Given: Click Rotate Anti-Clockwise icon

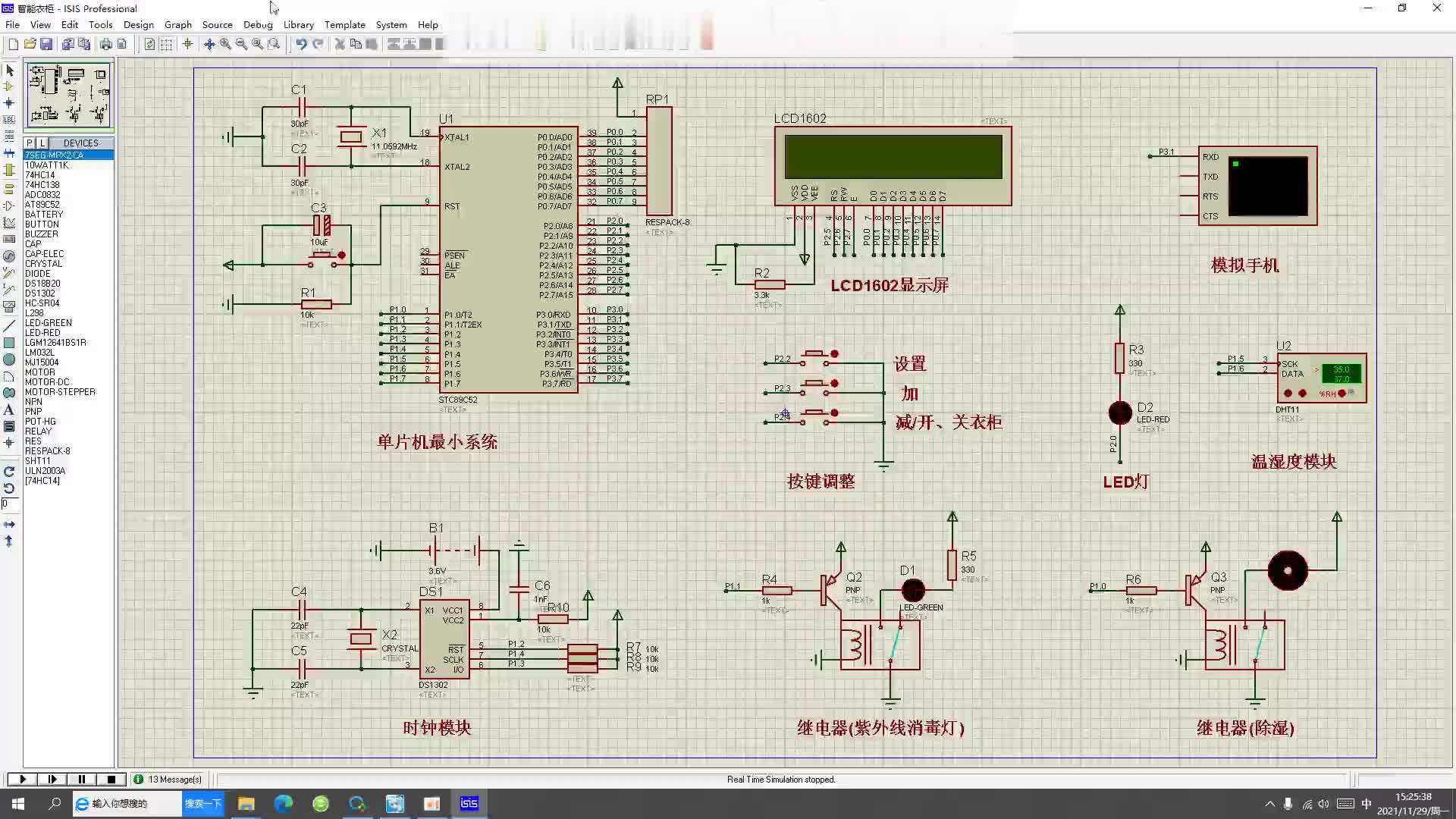Looking at the screenshot, I should point(9,488).
